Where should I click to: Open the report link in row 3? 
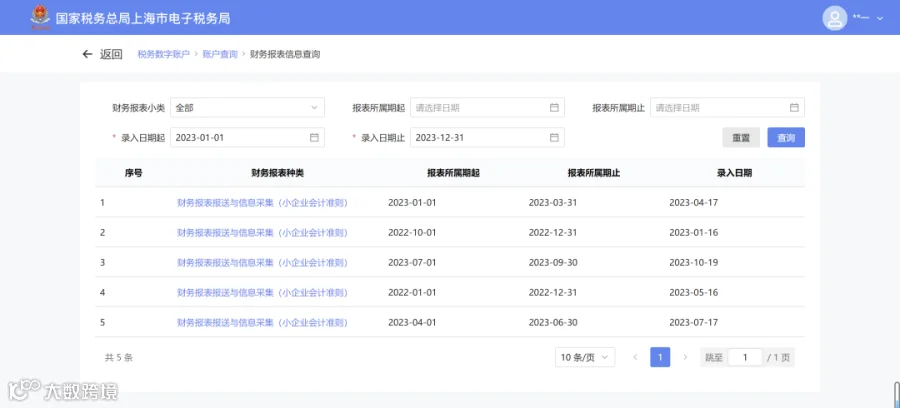(x=262, y=262)
